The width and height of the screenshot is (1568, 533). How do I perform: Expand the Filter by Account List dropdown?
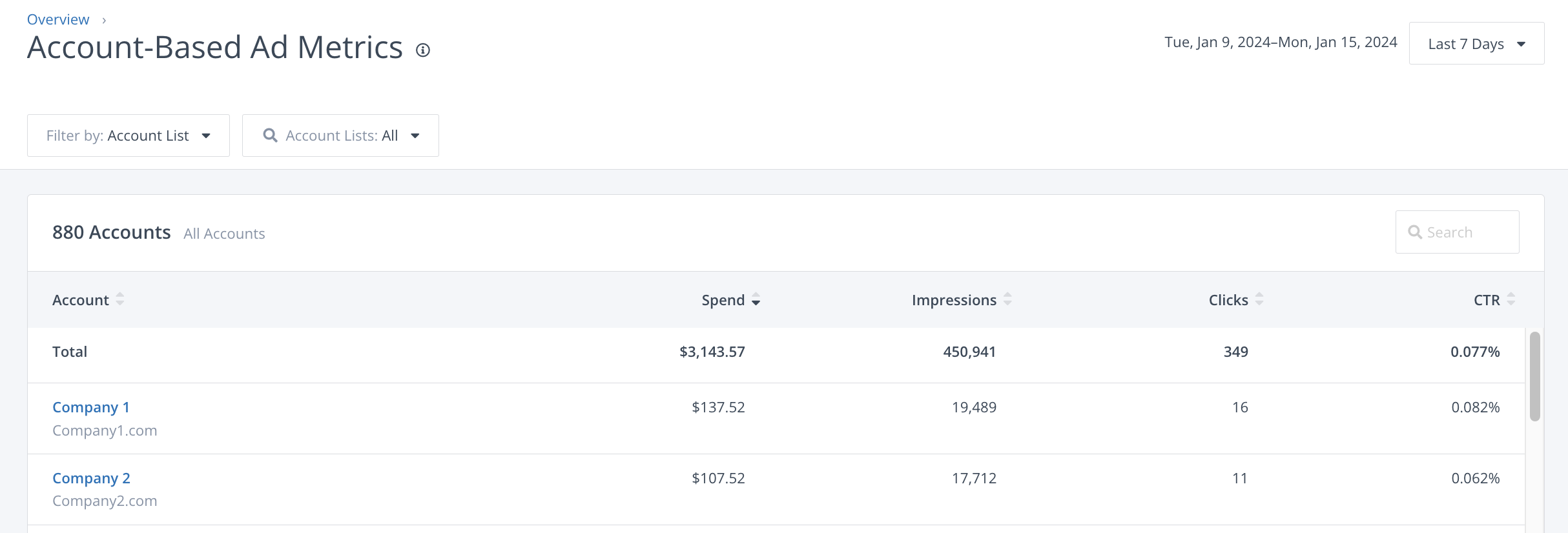coord(129,136)
